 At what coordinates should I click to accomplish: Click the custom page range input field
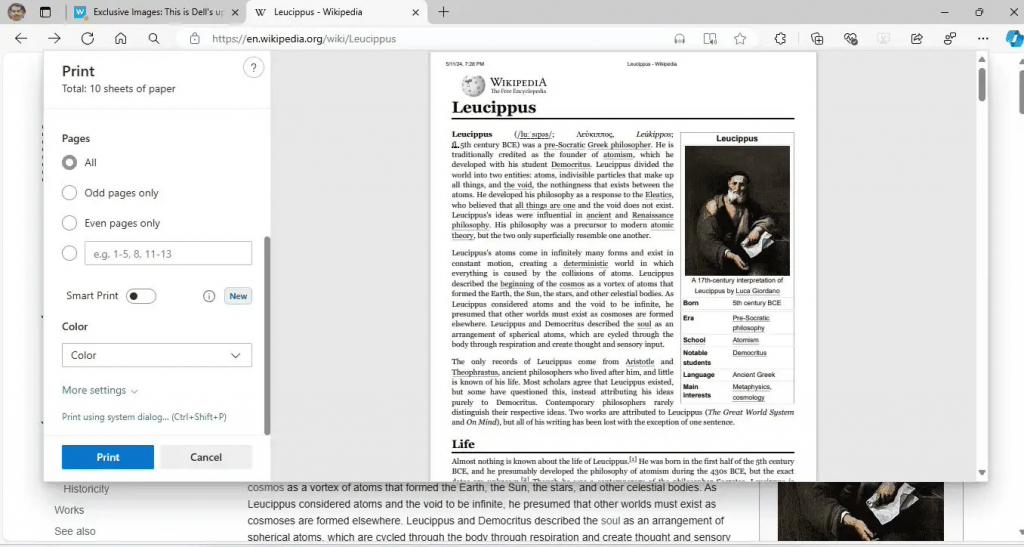pyautogui.click(x=168, y=253)
